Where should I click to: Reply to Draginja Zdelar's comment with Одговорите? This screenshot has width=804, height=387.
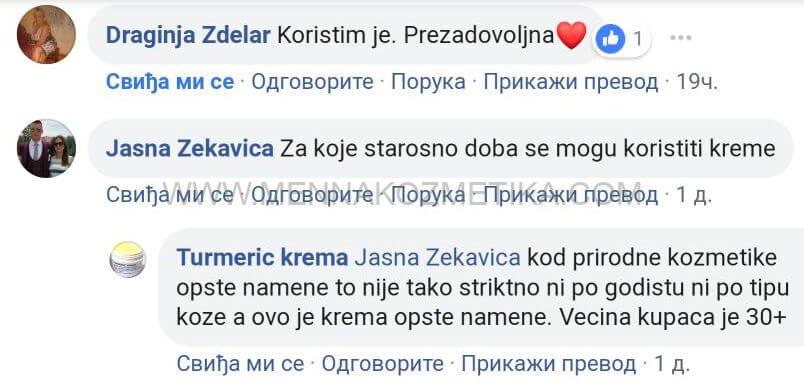(x=312, y=82)
